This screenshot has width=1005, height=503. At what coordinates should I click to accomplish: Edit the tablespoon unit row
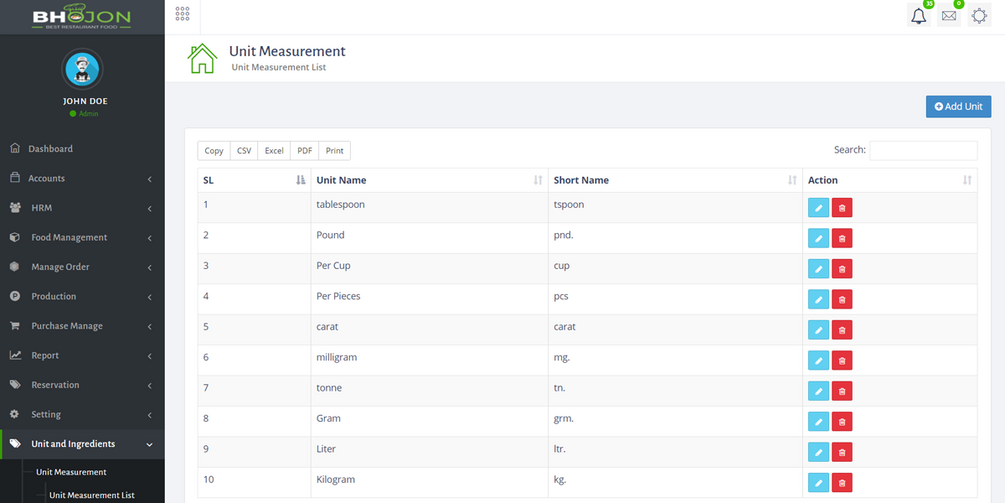point(818,208)
